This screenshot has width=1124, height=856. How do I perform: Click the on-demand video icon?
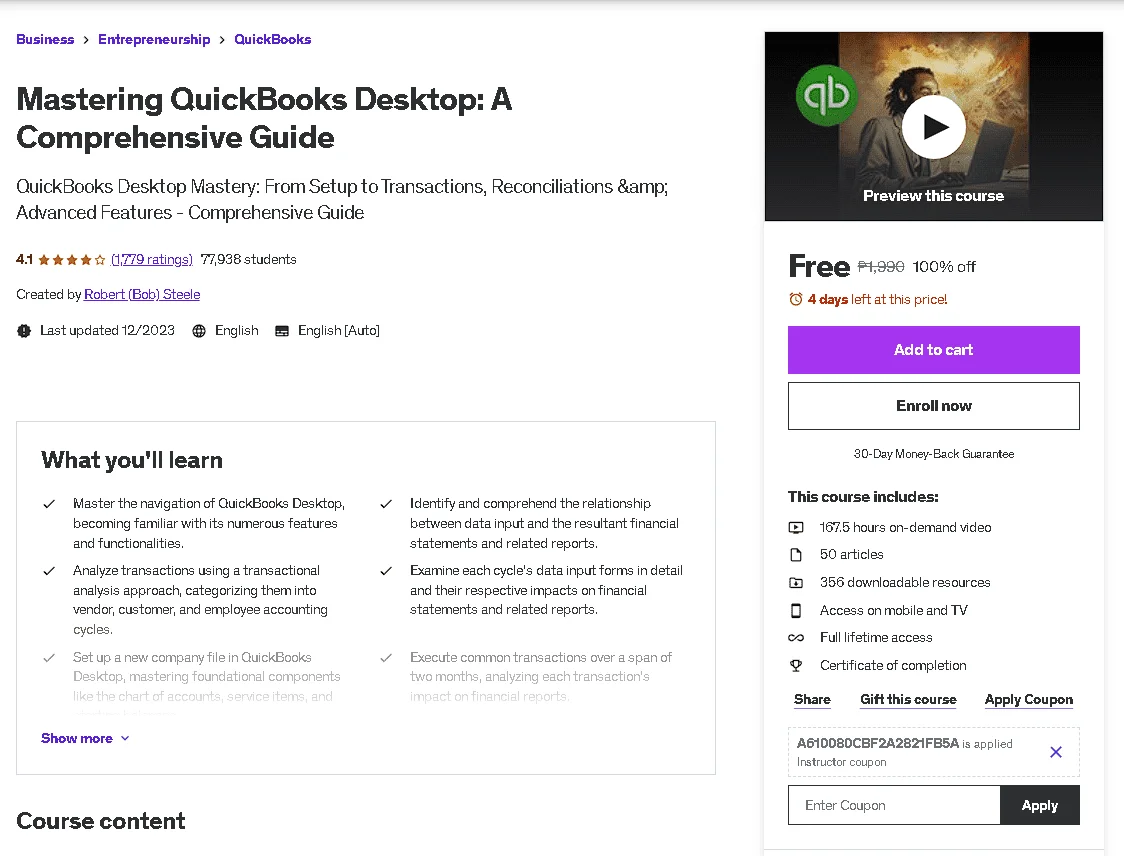(x=796, y=528)
